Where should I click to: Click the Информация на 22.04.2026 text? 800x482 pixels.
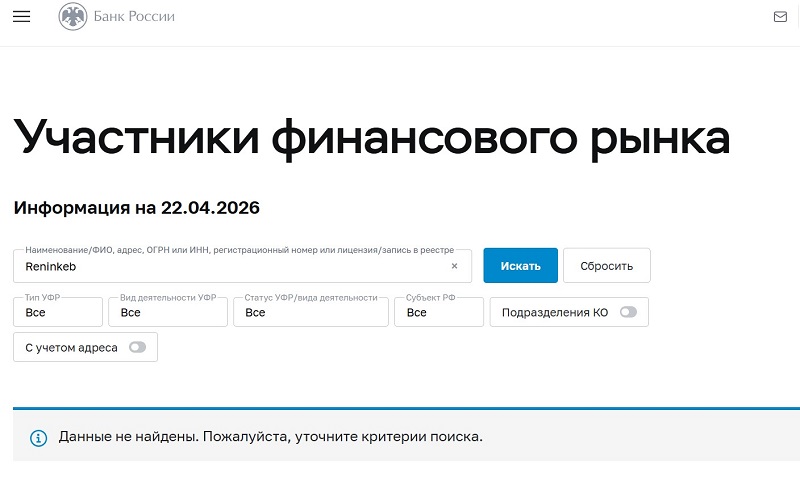pyautogui.click(x=137, y=208)
